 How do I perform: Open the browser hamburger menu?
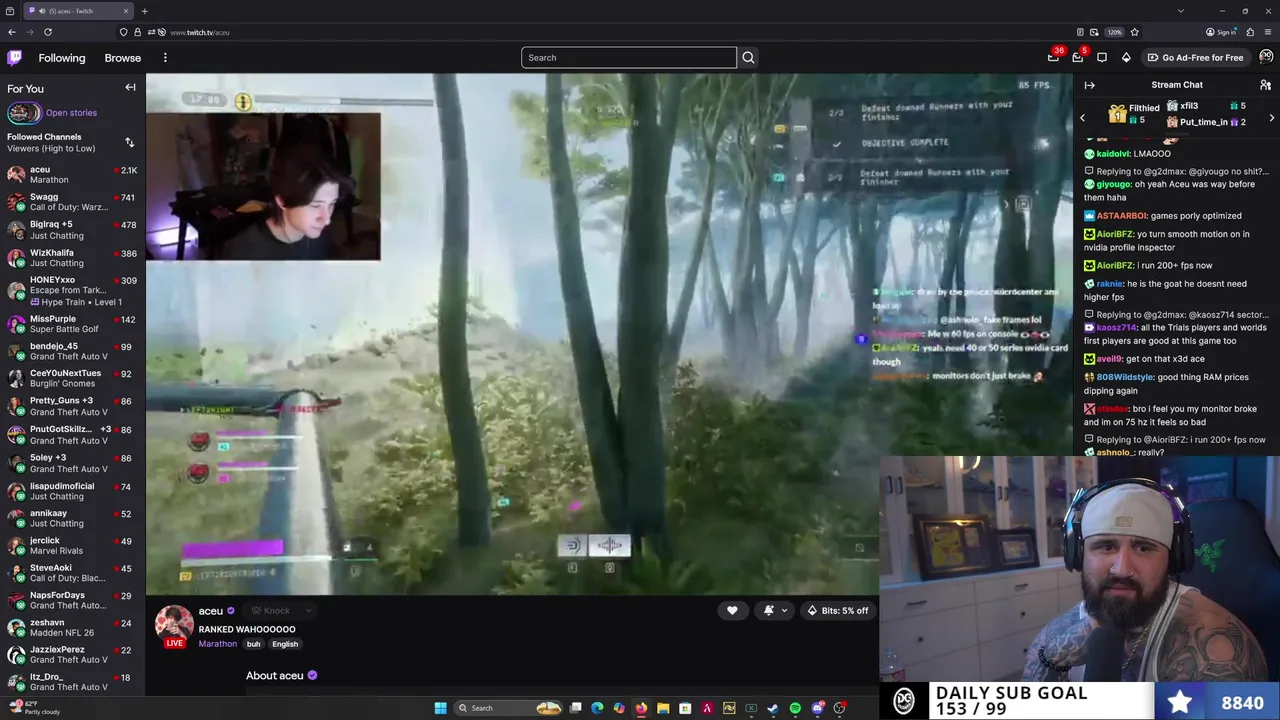(1268, 32)
